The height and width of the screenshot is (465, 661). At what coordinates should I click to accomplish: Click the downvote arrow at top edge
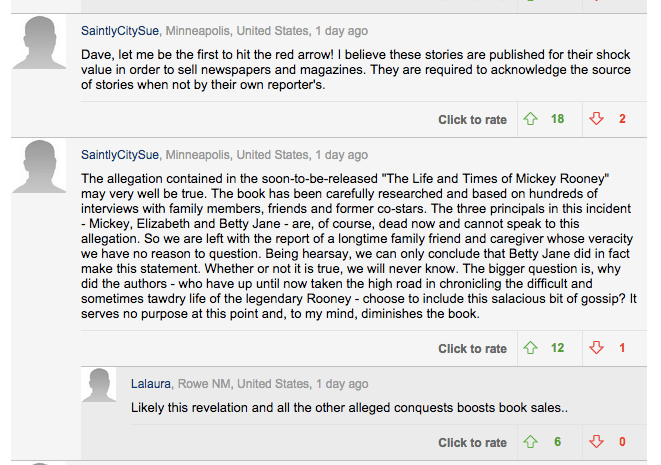pyautogui.click(x=597, y=2)
